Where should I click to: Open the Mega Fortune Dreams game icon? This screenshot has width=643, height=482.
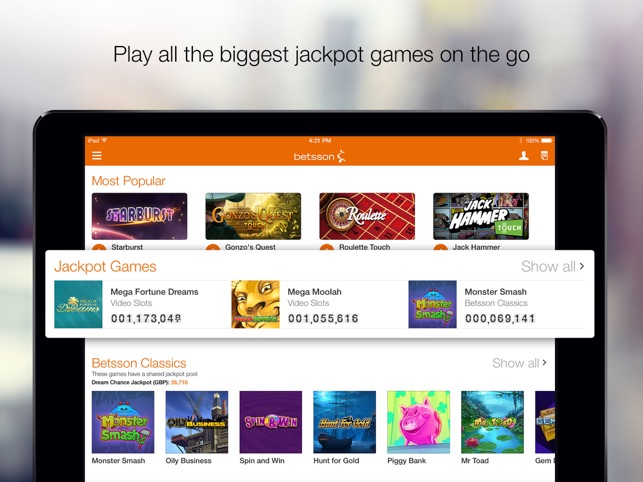point(78,304)
